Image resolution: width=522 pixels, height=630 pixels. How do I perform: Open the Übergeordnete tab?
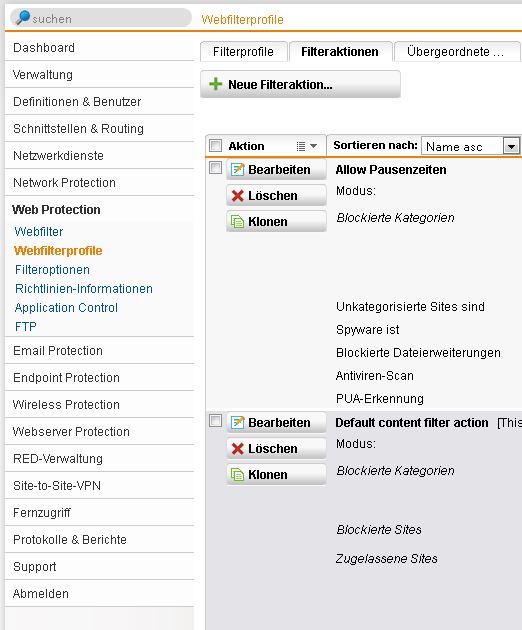point(457,51)
